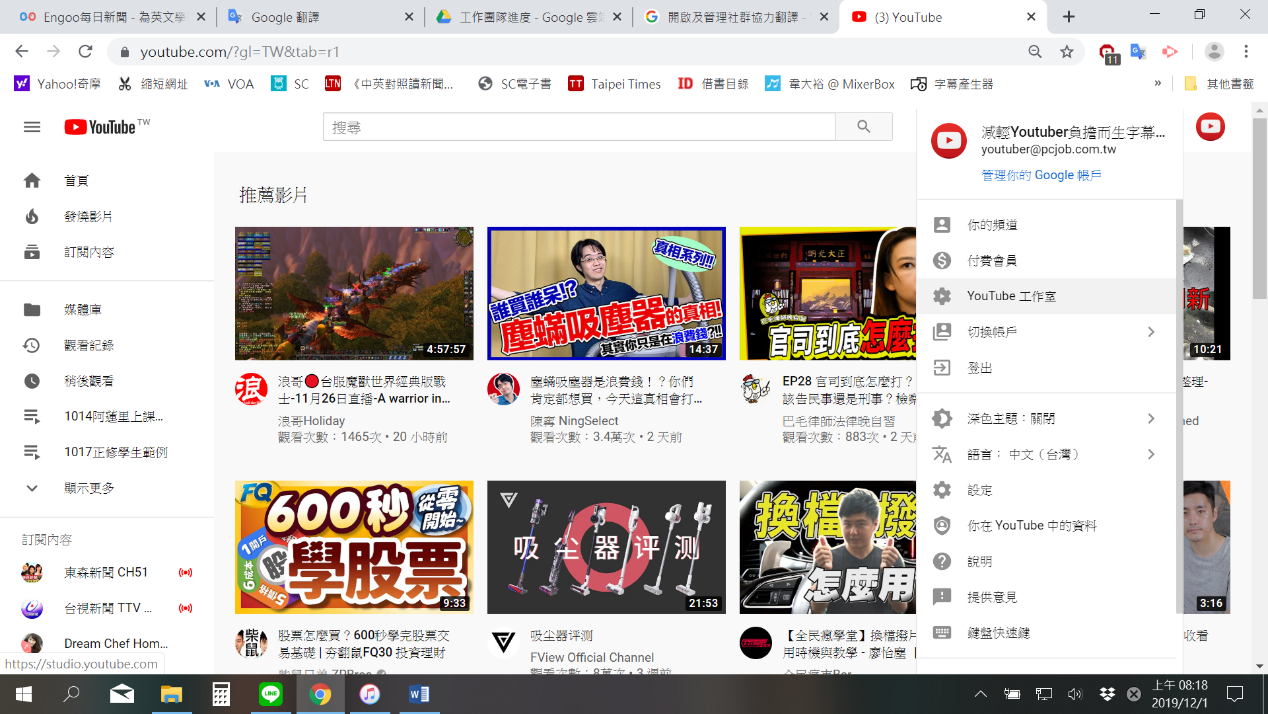Click 提供意見 feedback entry
The height and width of the screenshot is (714, 1268).
(1046, 597)
